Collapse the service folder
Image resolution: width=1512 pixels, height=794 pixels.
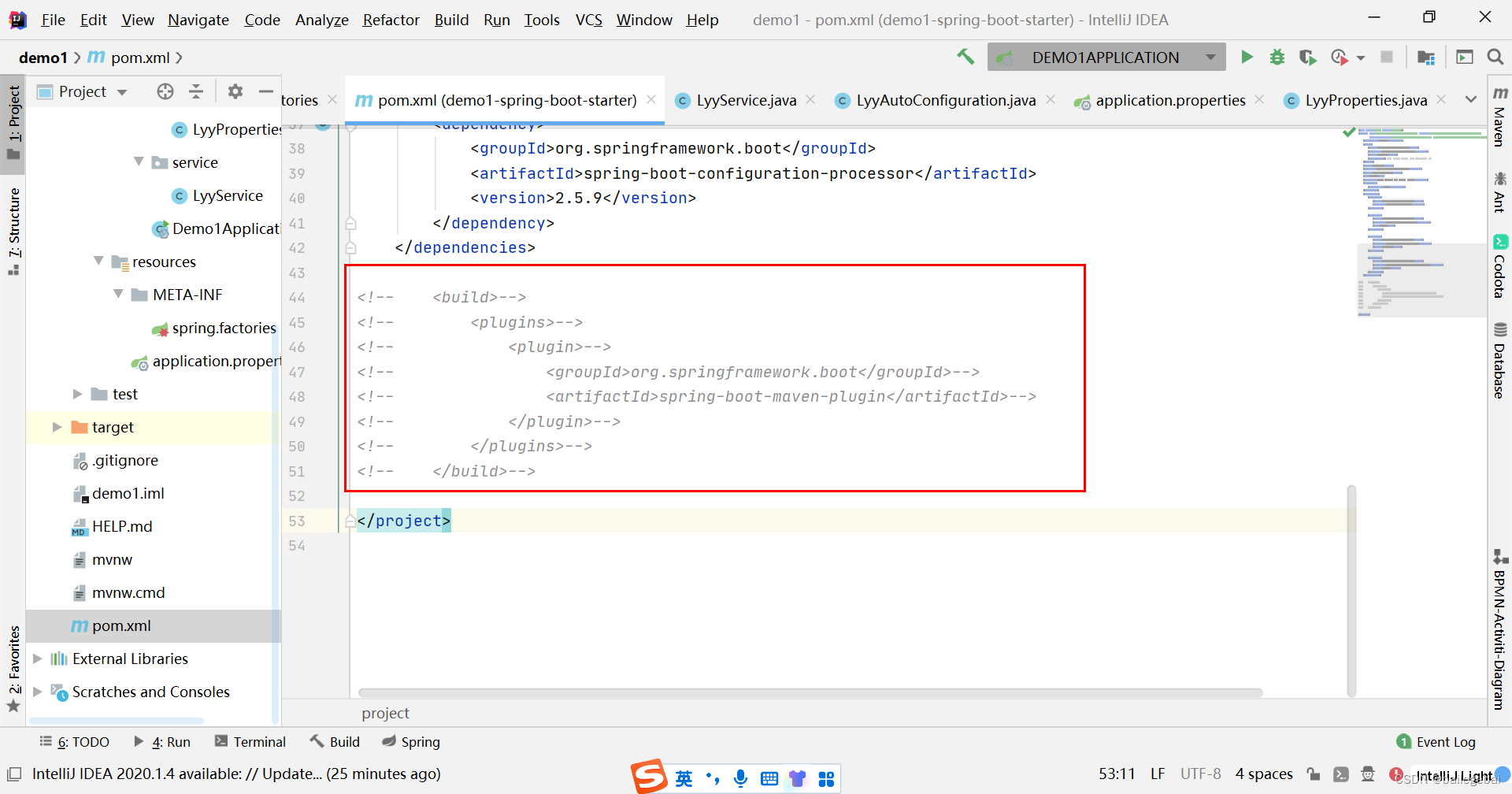pyautogui.click(x=139, y=161)
